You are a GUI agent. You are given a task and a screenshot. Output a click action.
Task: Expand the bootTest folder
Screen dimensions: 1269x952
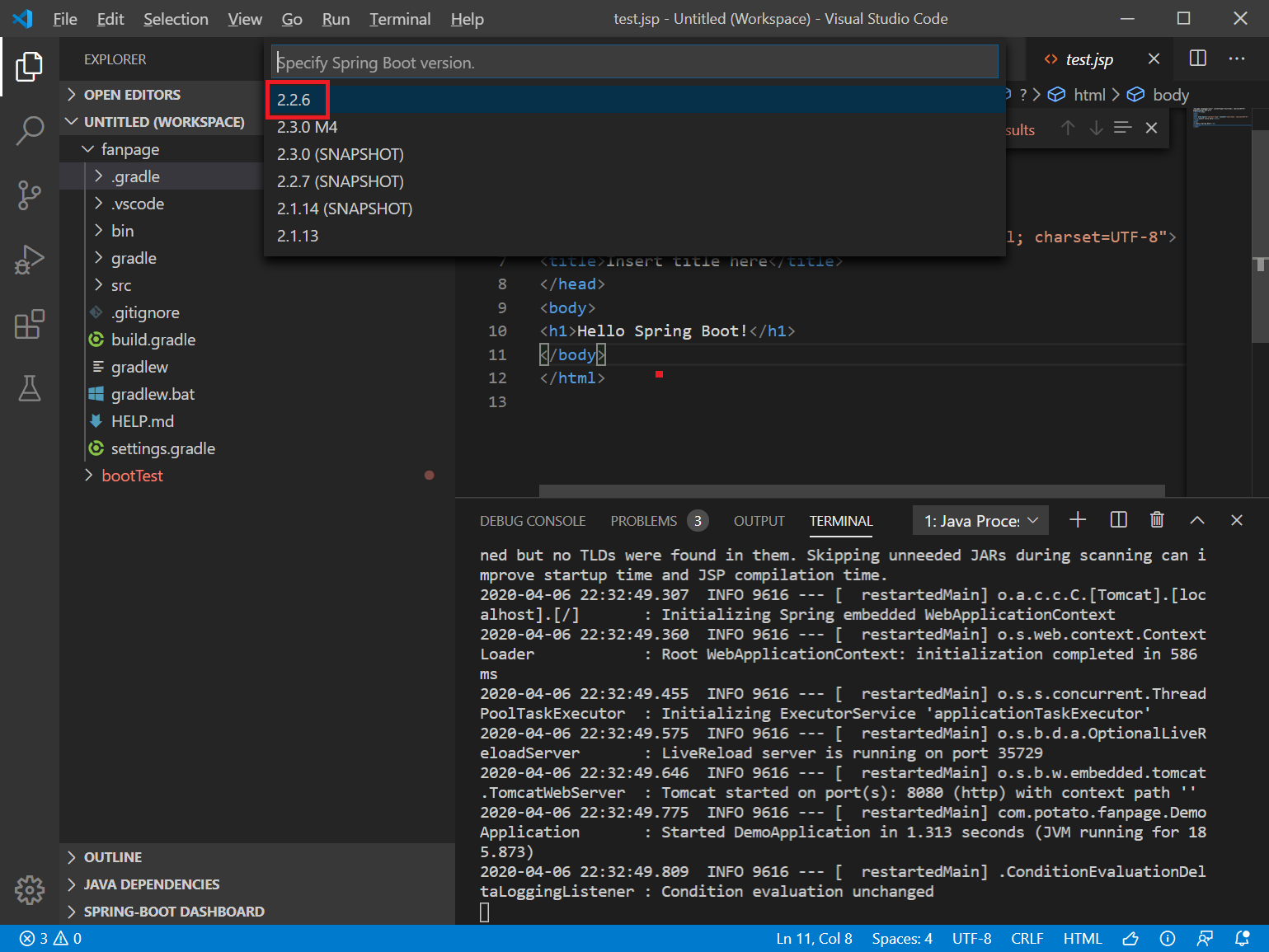(257, 476)
